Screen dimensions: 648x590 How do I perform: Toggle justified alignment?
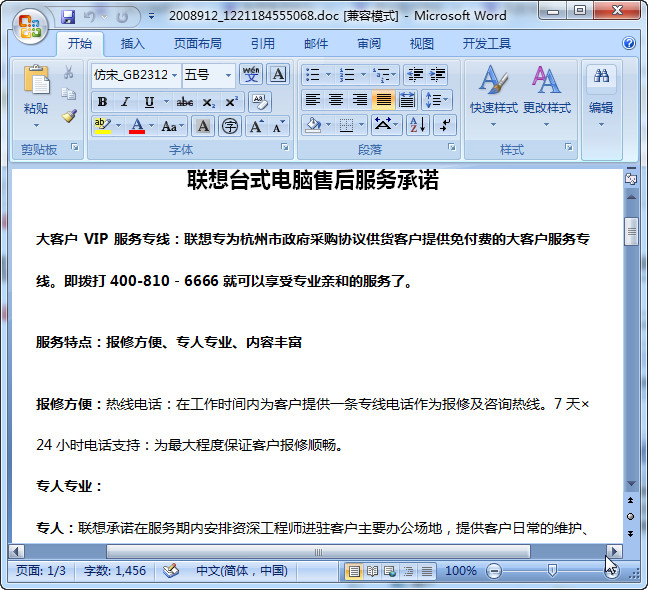[x=383, y=100]
